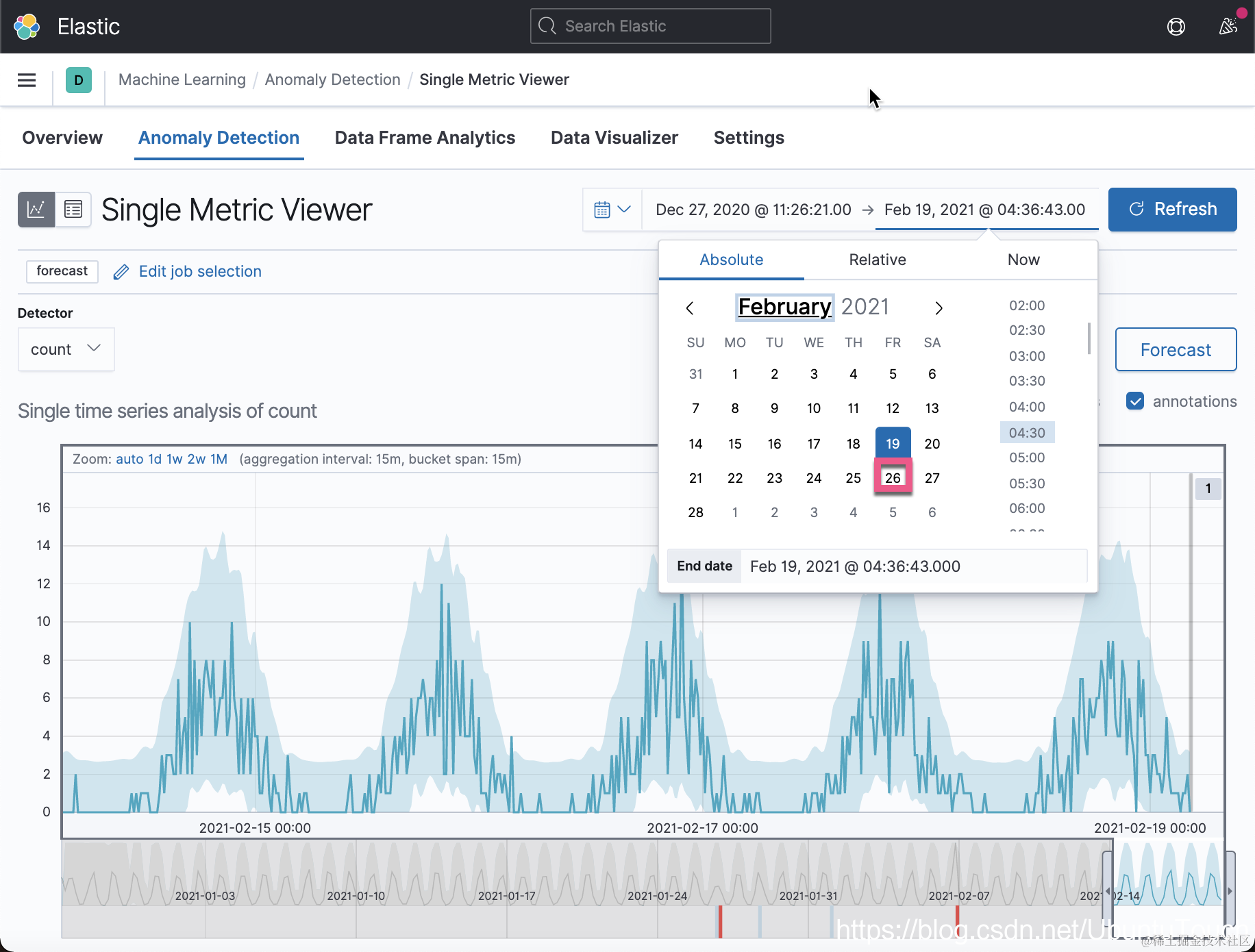Switch to Single Metric Viewer chart icon
Viewport: 1255px width, 952px height.
(x=36, y=209)
